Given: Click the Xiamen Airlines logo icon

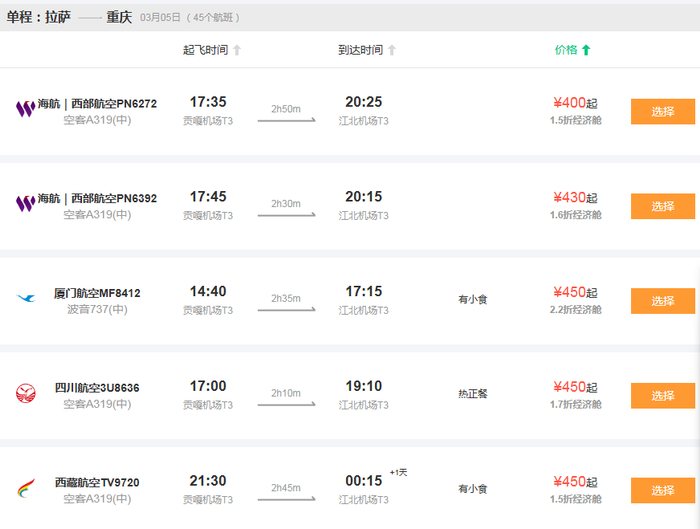Looking at the screenshot, I should coord(25,298).
